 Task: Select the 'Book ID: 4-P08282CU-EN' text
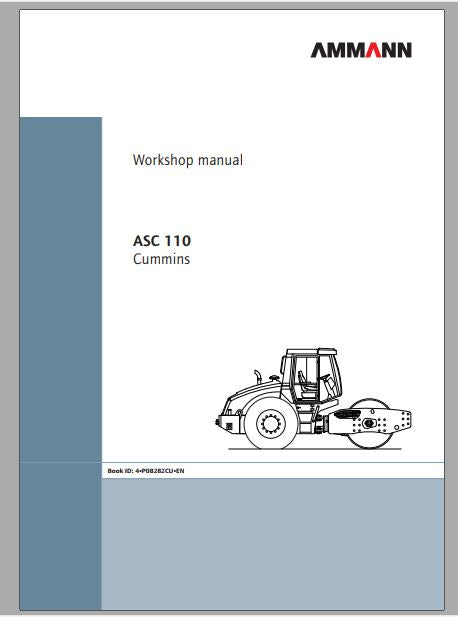[x=146, y=471]
